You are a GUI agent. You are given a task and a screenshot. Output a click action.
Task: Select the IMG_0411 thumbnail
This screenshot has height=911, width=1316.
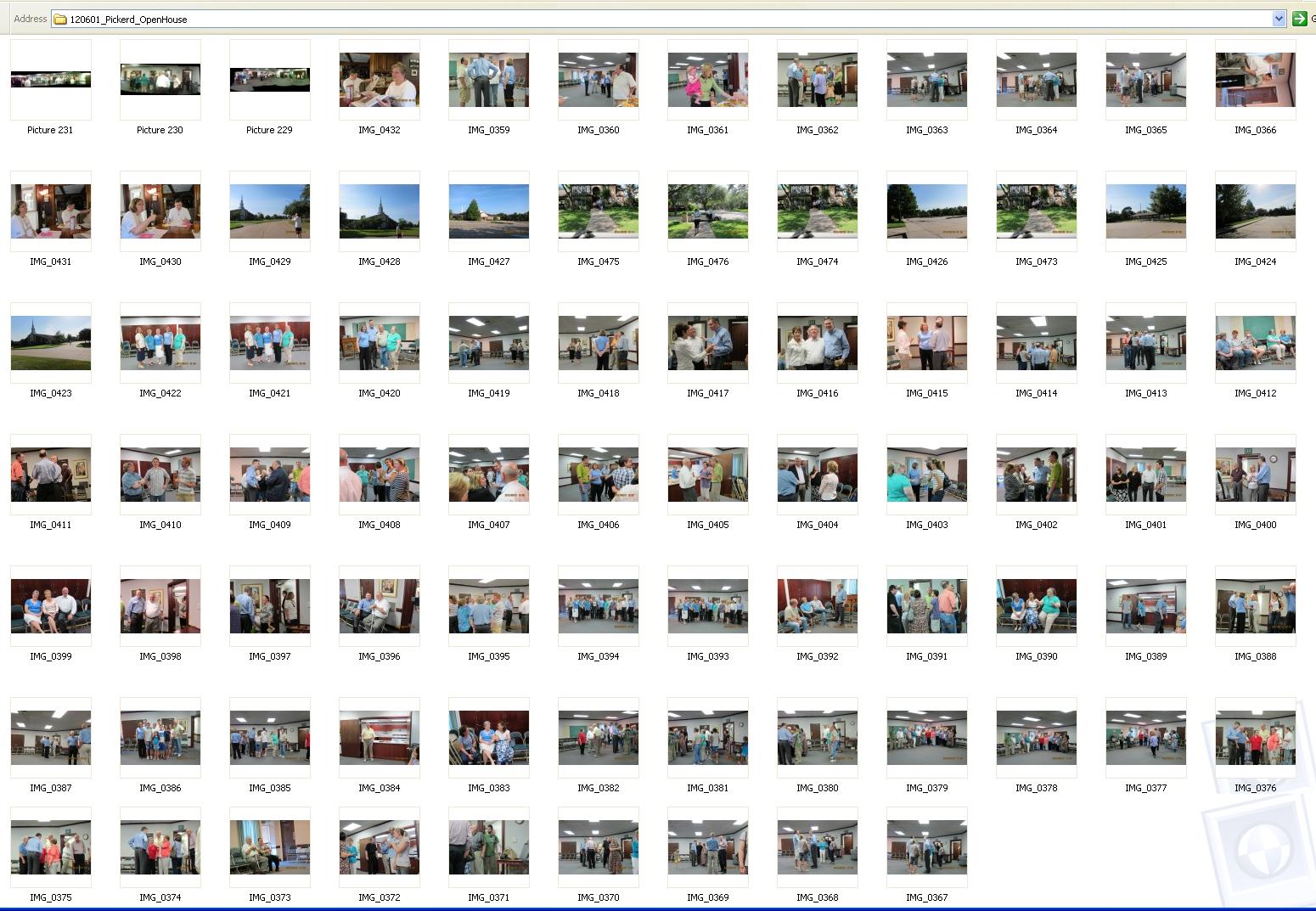(x=51, y=475)
